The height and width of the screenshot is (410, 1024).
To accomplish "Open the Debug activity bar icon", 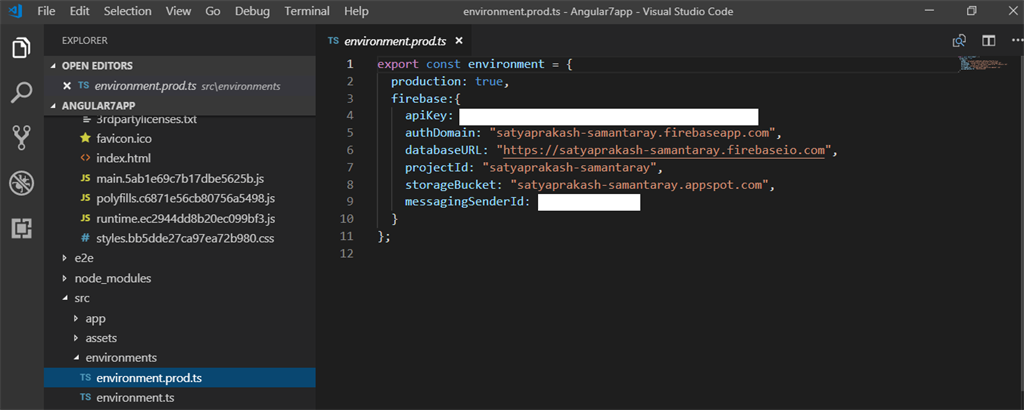I will click(22, 183).
